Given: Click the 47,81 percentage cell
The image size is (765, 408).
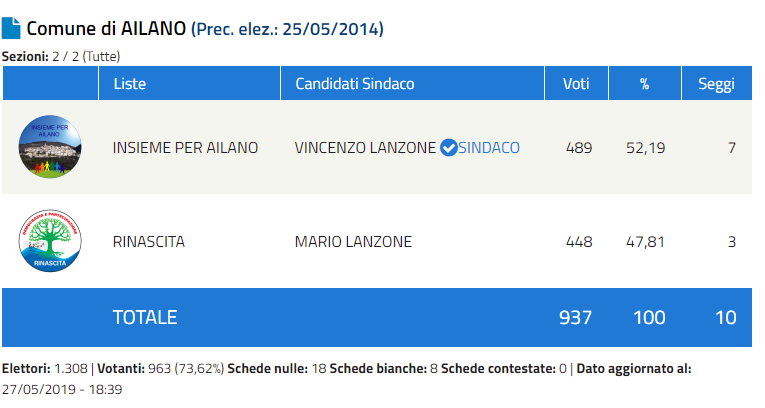Looking at the screenshot, I should (x=646, y=242).
